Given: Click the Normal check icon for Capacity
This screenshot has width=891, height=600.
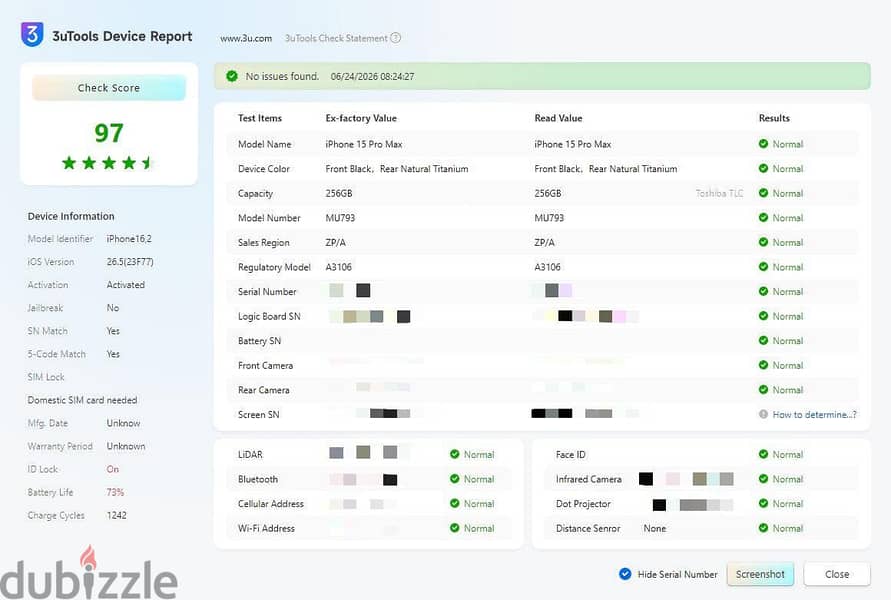Looking at the screenshot, I should [763, 193].
